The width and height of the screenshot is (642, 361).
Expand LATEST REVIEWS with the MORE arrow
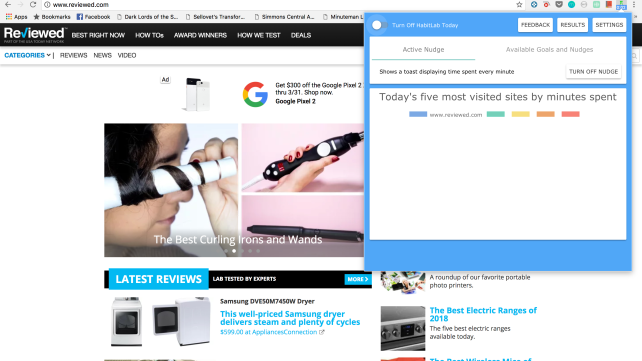[x=358, y=279]
